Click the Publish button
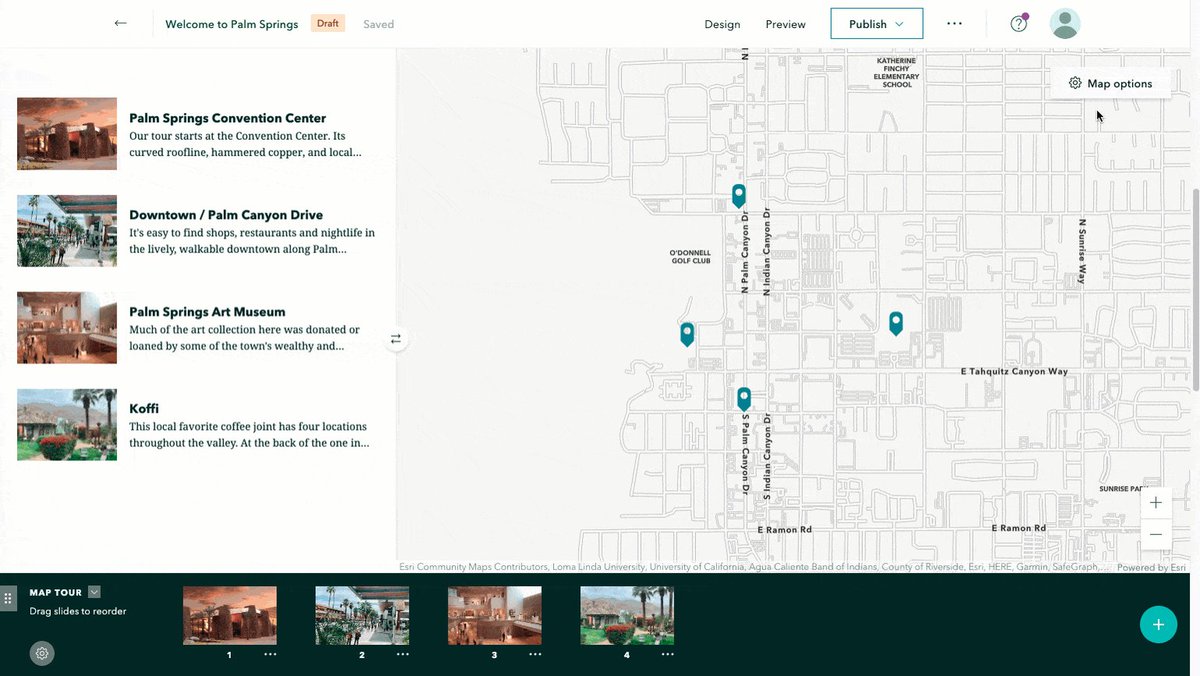Screen dimensions: 1200x676 [868, 23]
